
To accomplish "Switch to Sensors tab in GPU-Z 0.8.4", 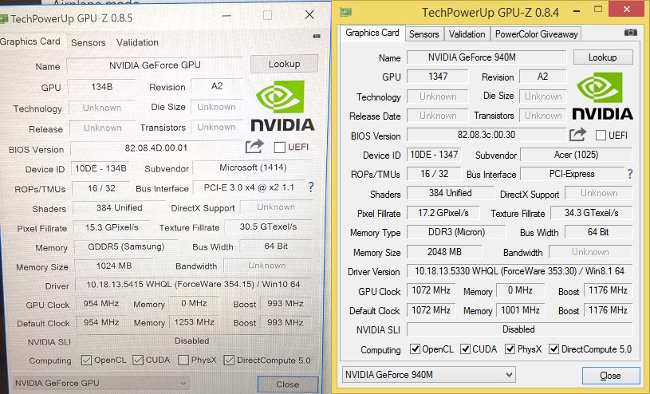I will [x=424, y=34].
